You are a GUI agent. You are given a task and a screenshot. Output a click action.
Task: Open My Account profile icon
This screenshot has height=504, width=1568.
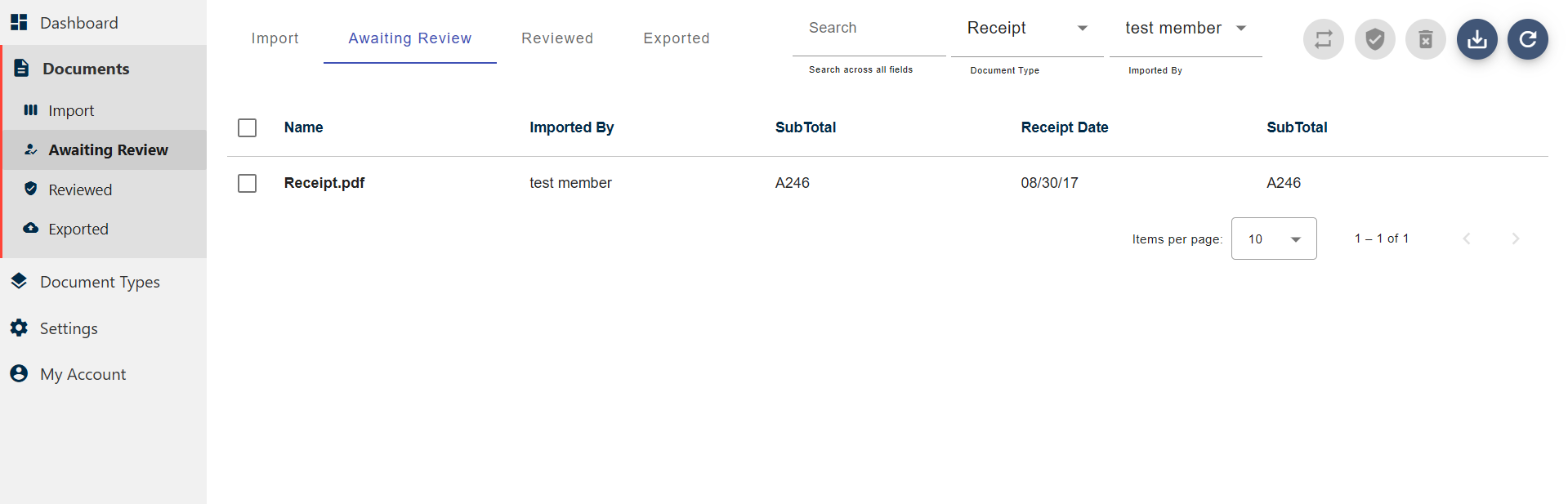tap(19, 373)
